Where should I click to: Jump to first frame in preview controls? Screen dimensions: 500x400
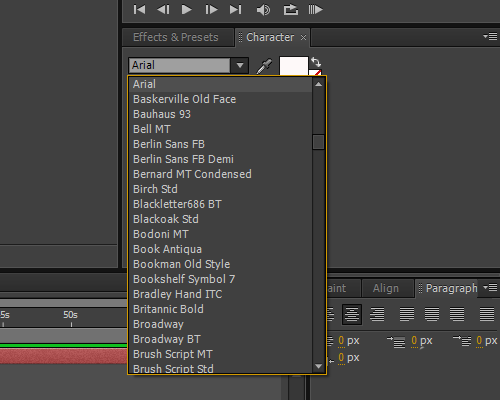click(x=139, y=9)
